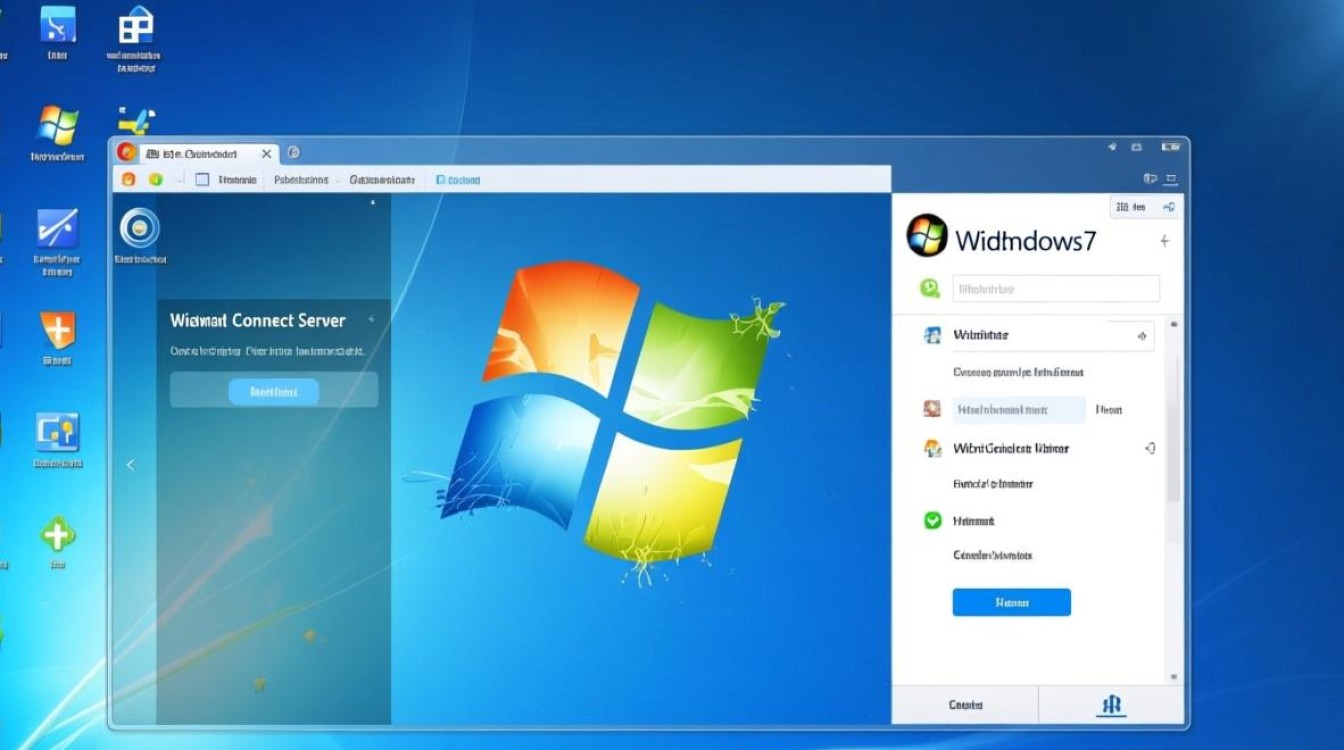Click the green search icon beside the input field
The width and height of the screenshot is (1344, 750).
pos(930,289)
